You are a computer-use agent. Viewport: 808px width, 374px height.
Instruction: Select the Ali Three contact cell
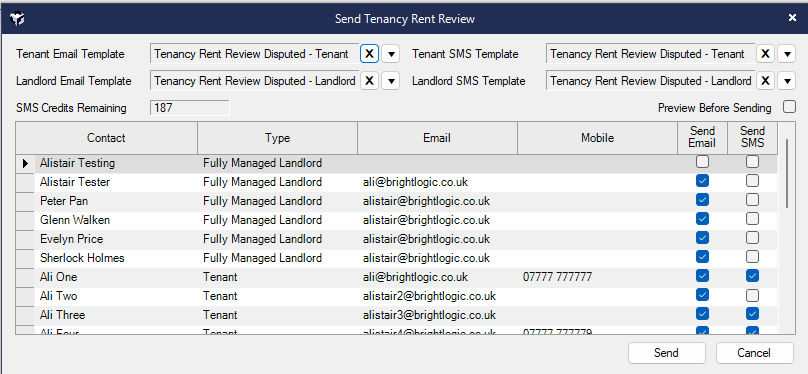click(x=116, y=315)
